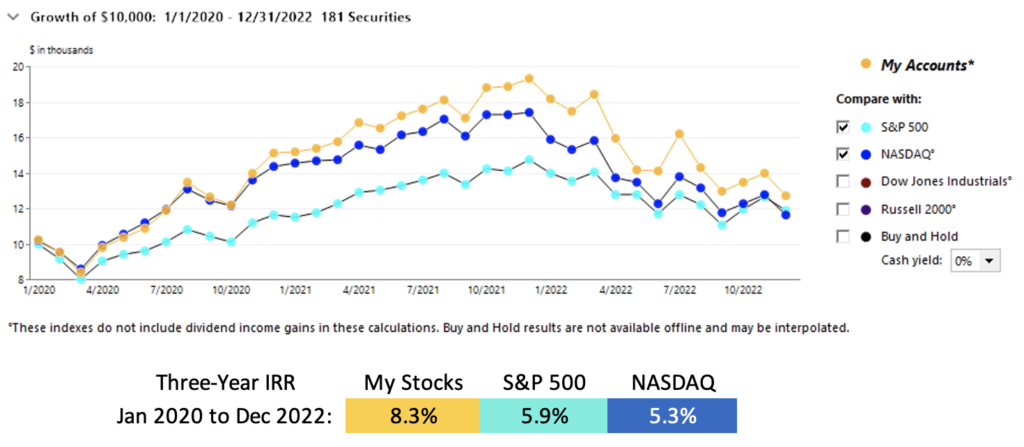Click the yellow My Stocks 8.3% swatch
Viewport: 1024px width, 447px height.
[x=413, y=416]
